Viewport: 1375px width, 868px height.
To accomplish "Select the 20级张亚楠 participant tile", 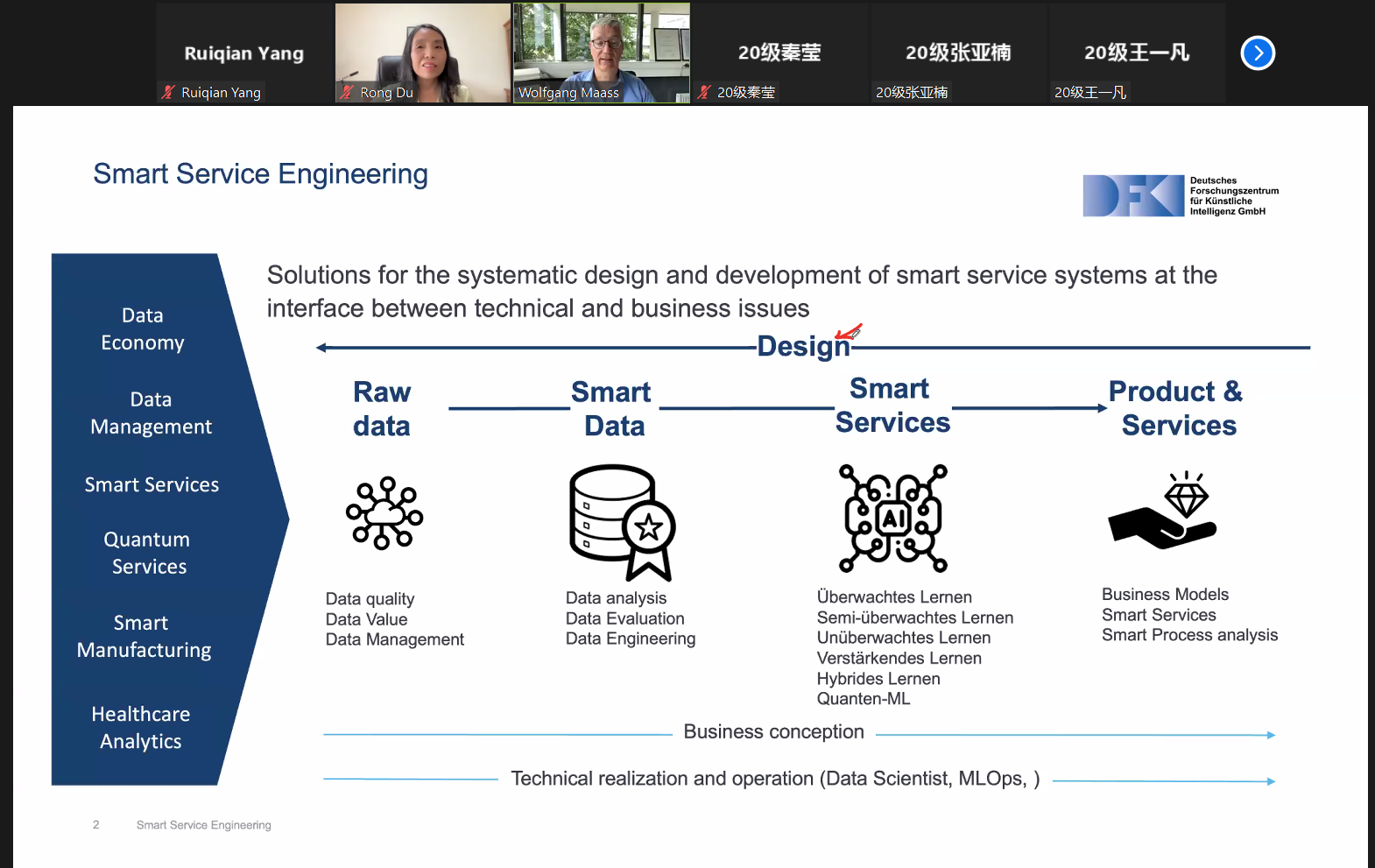I will [958, 53].
